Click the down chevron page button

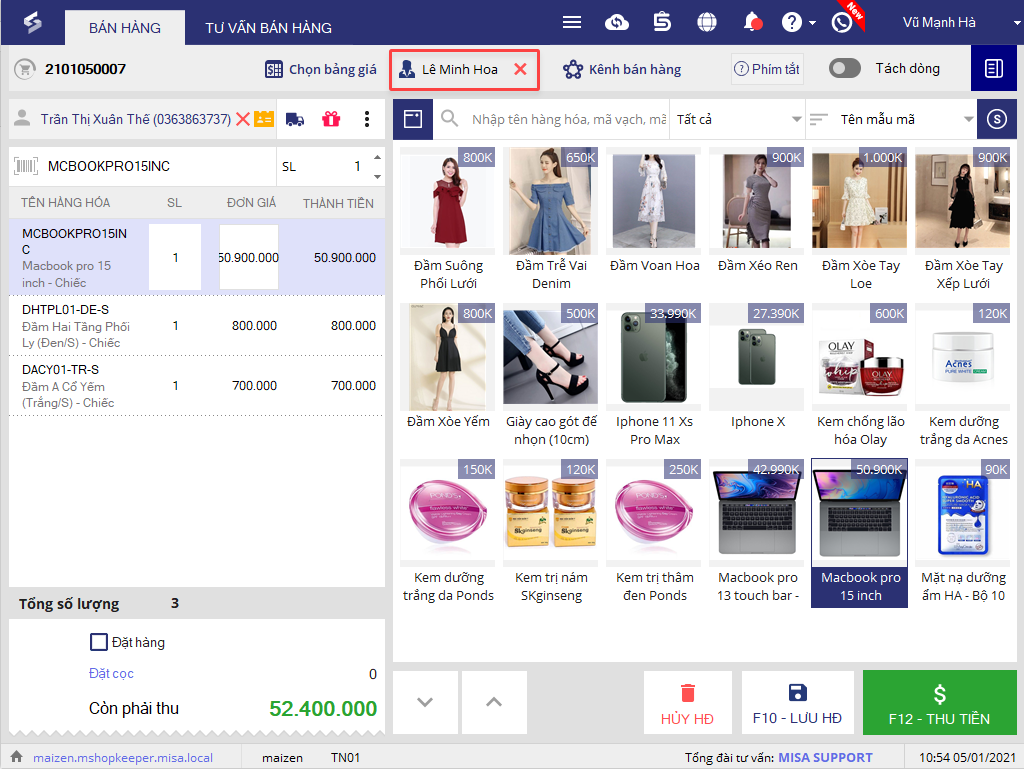coord(425,702)
